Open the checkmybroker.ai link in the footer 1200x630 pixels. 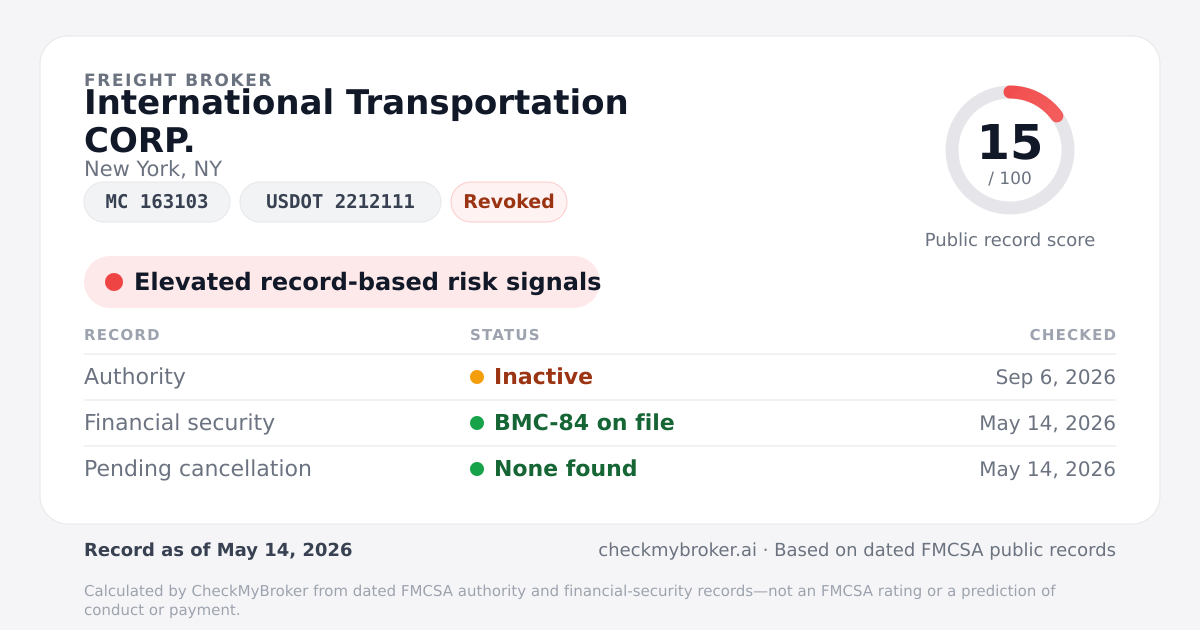(677, 550)
